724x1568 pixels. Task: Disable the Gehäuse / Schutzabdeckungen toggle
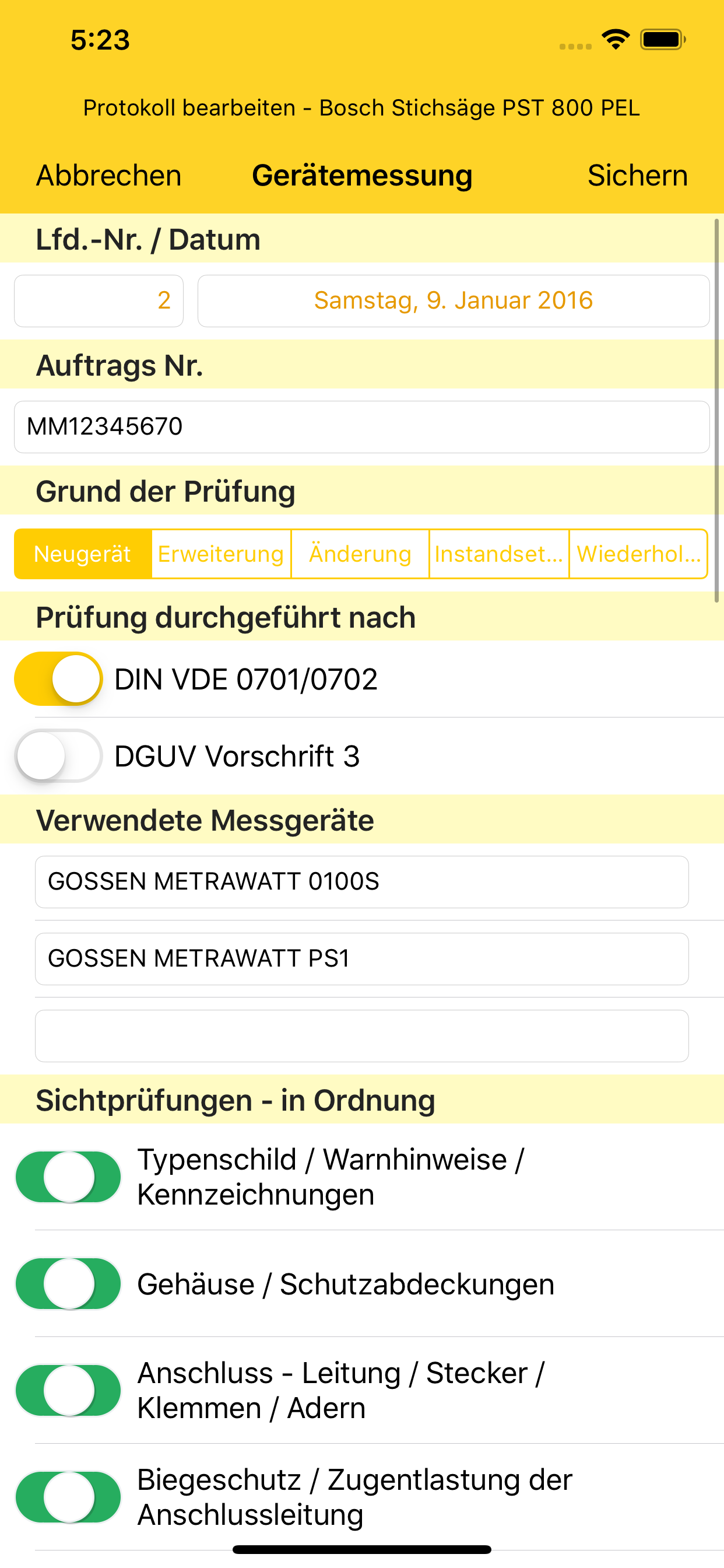[68, 1284]
